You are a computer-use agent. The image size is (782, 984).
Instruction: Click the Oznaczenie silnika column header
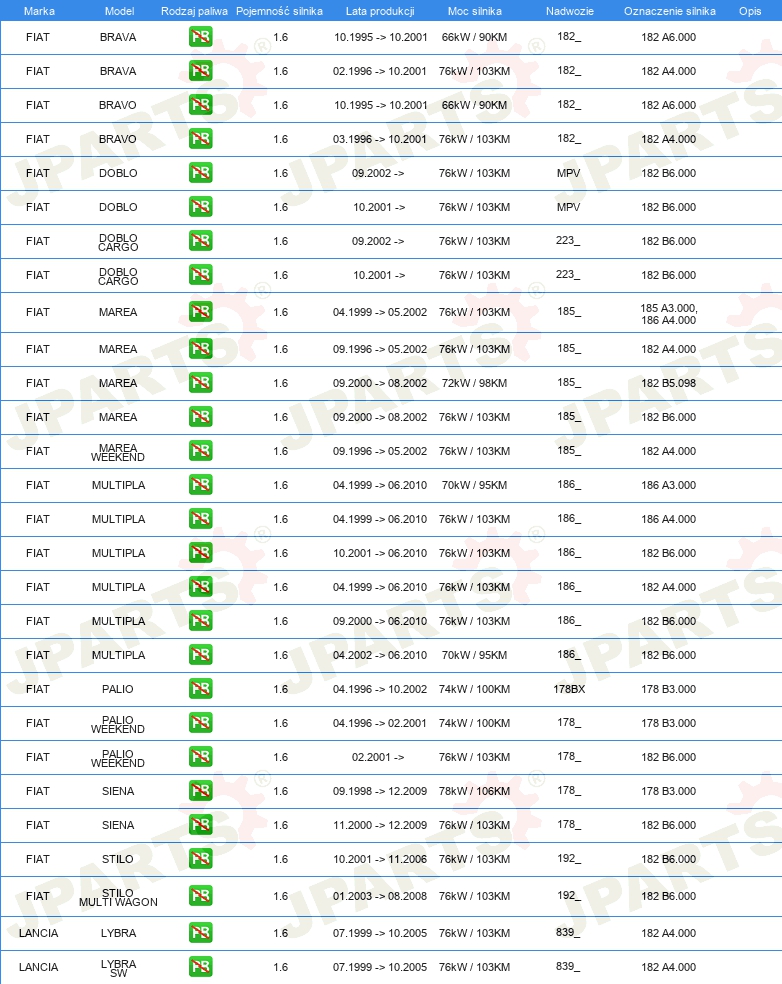(x=670, y=11)
